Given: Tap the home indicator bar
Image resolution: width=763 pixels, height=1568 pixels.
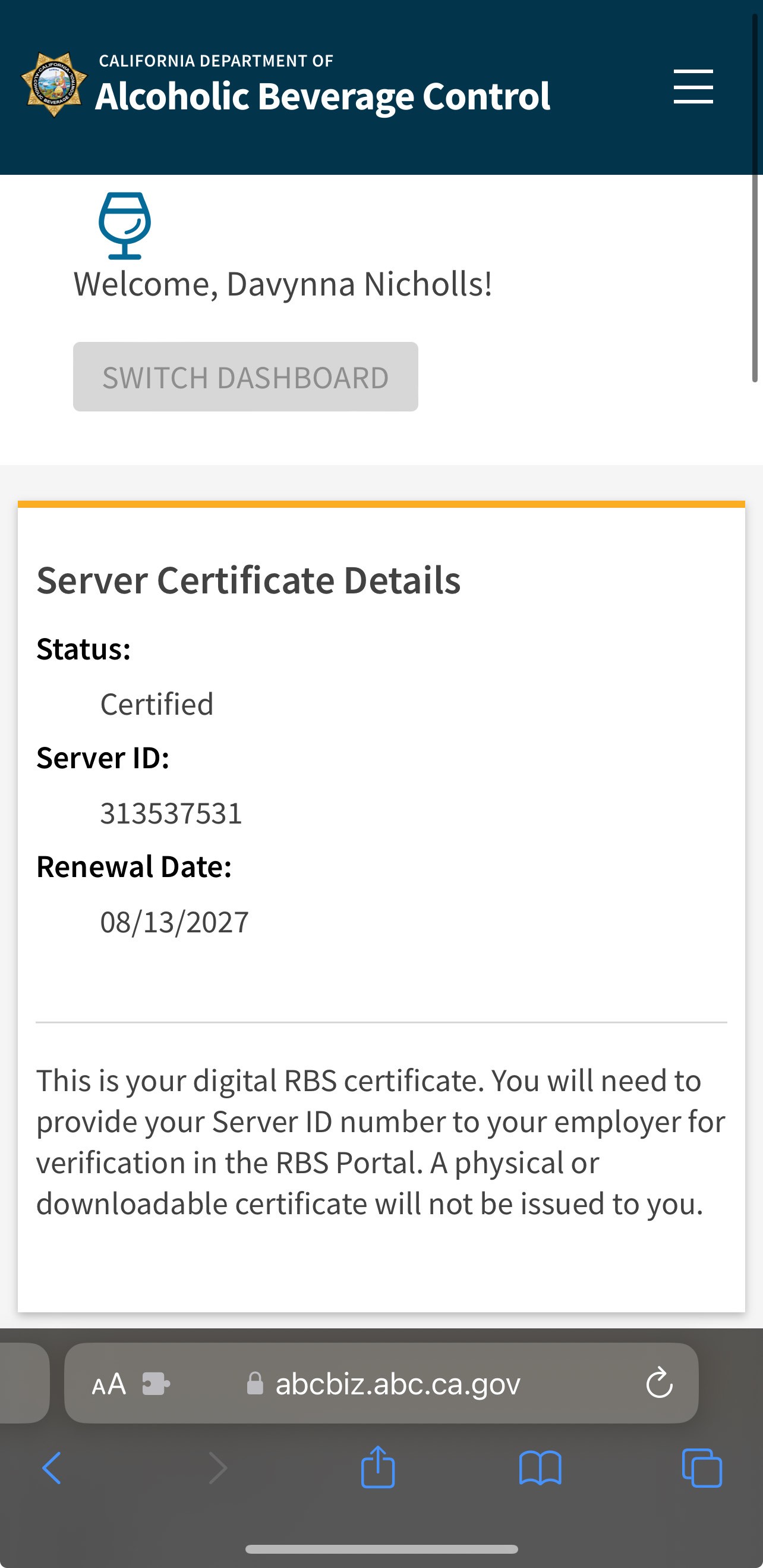Looking at the screenshot, I should click(381, 1549).
